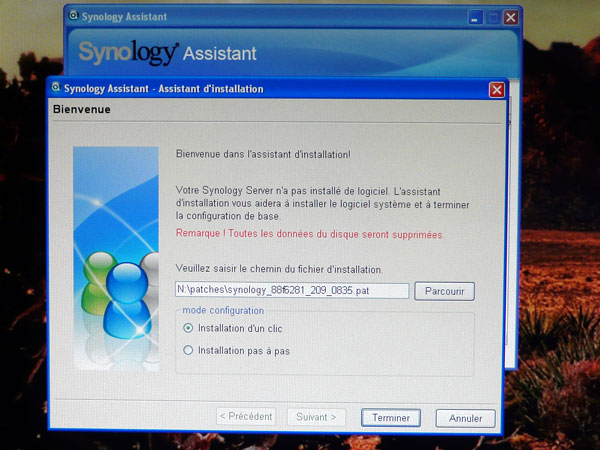Click the maximize button of Synology Assistant window
600x450 pixels.
coord(493,18)
